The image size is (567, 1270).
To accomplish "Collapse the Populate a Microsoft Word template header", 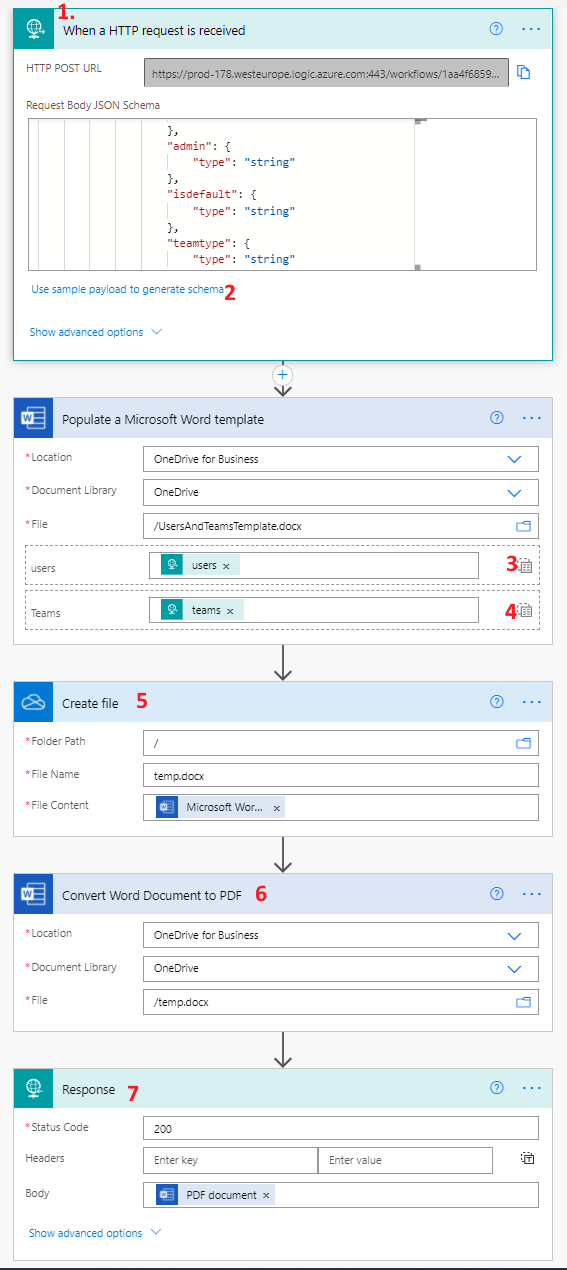I will tap(283, 419).
